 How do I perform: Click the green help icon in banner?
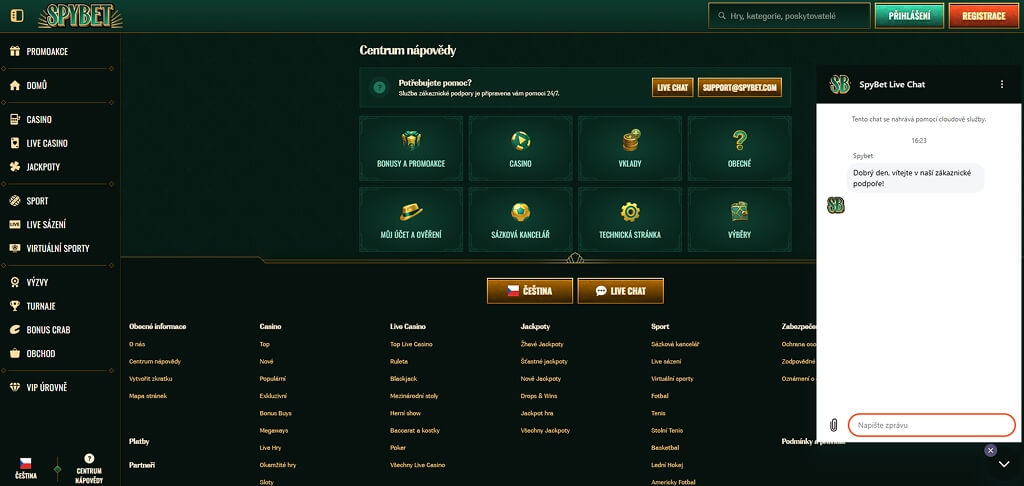[x=378, y=88]
